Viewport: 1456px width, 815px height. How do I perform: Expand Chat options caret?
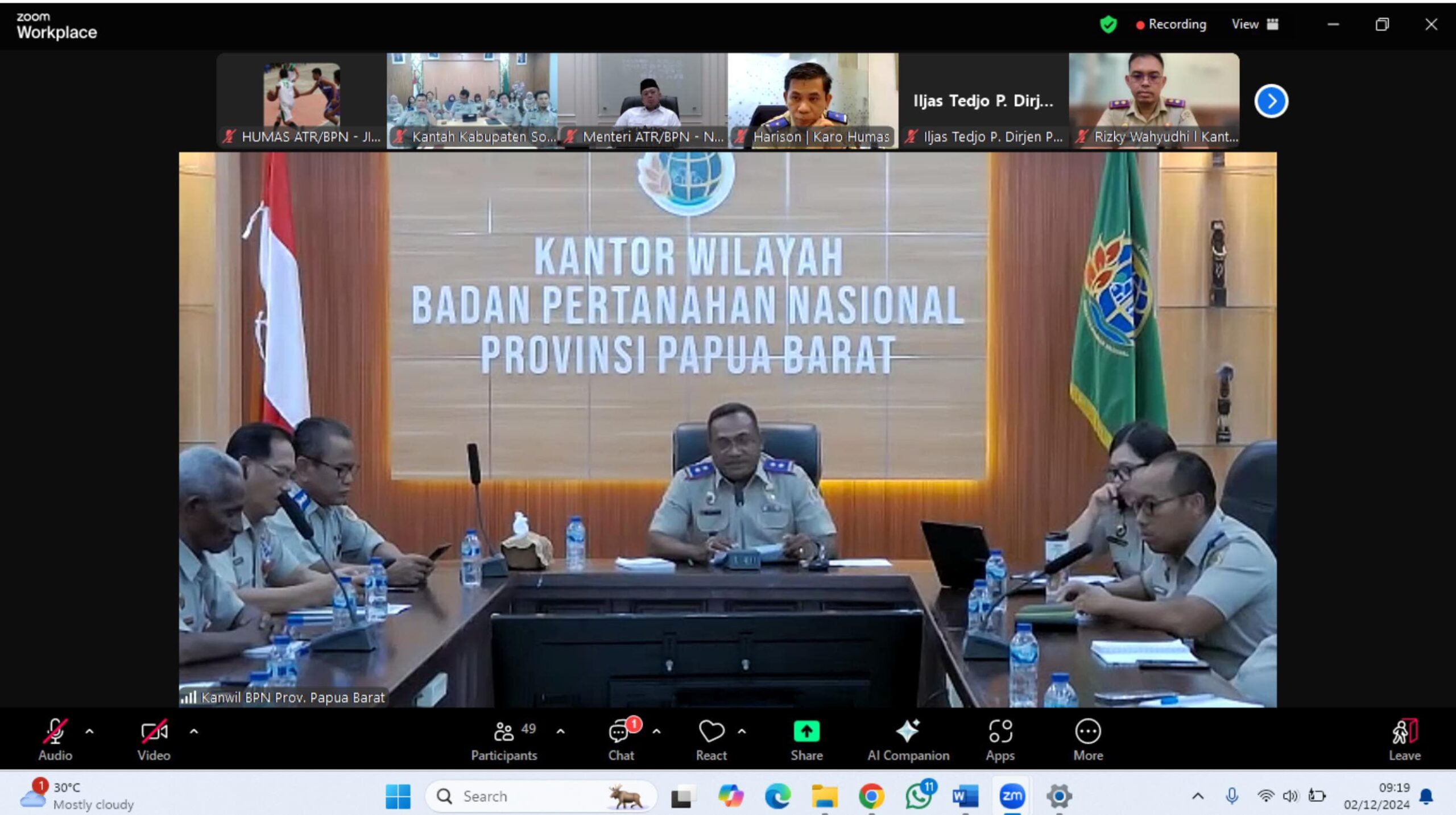tap(656, 731)
